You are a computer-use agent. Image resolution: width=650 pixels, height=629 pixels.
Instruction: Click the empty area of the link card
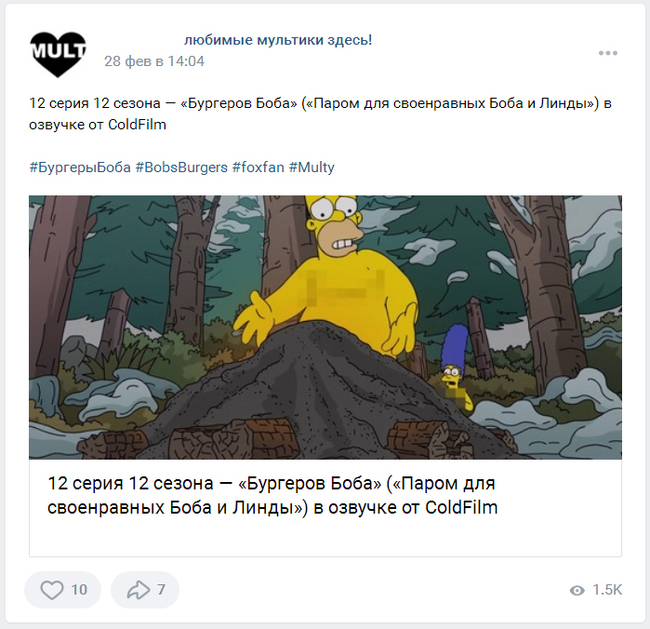click(x=325, y=537)
